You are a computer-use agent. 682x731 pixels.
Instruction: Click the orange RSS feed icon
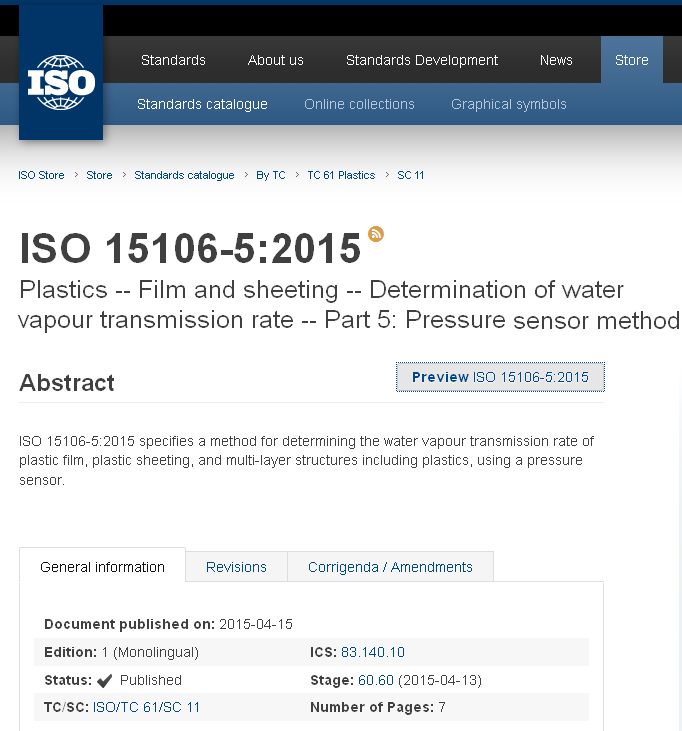point(376,234)
